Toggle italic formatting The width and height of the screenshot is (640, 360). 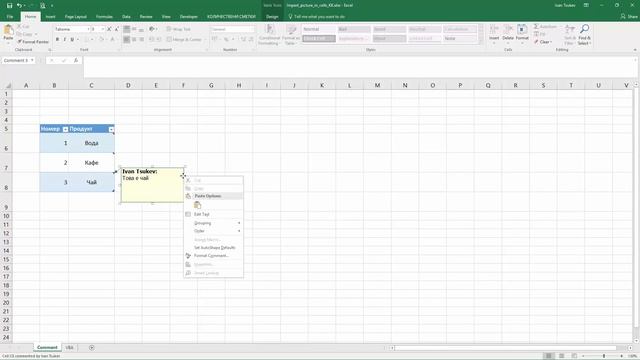(x=64, y=39)
